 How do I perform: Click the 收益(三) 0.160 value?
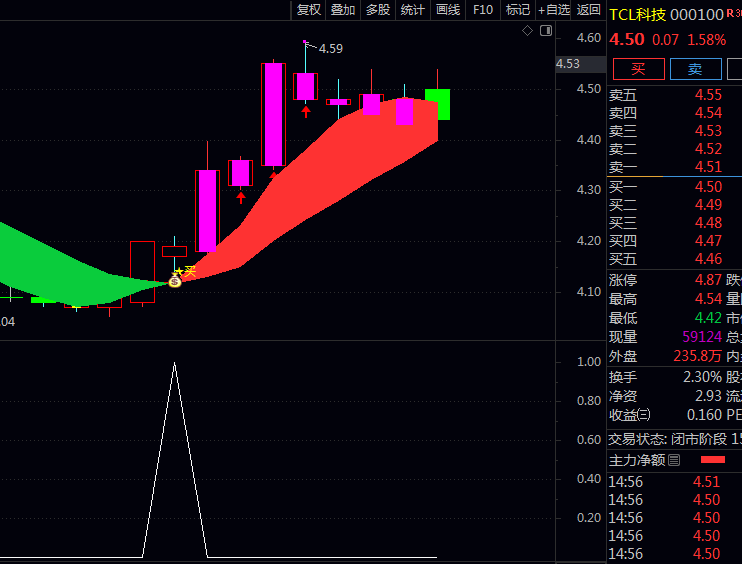point(704,415)
